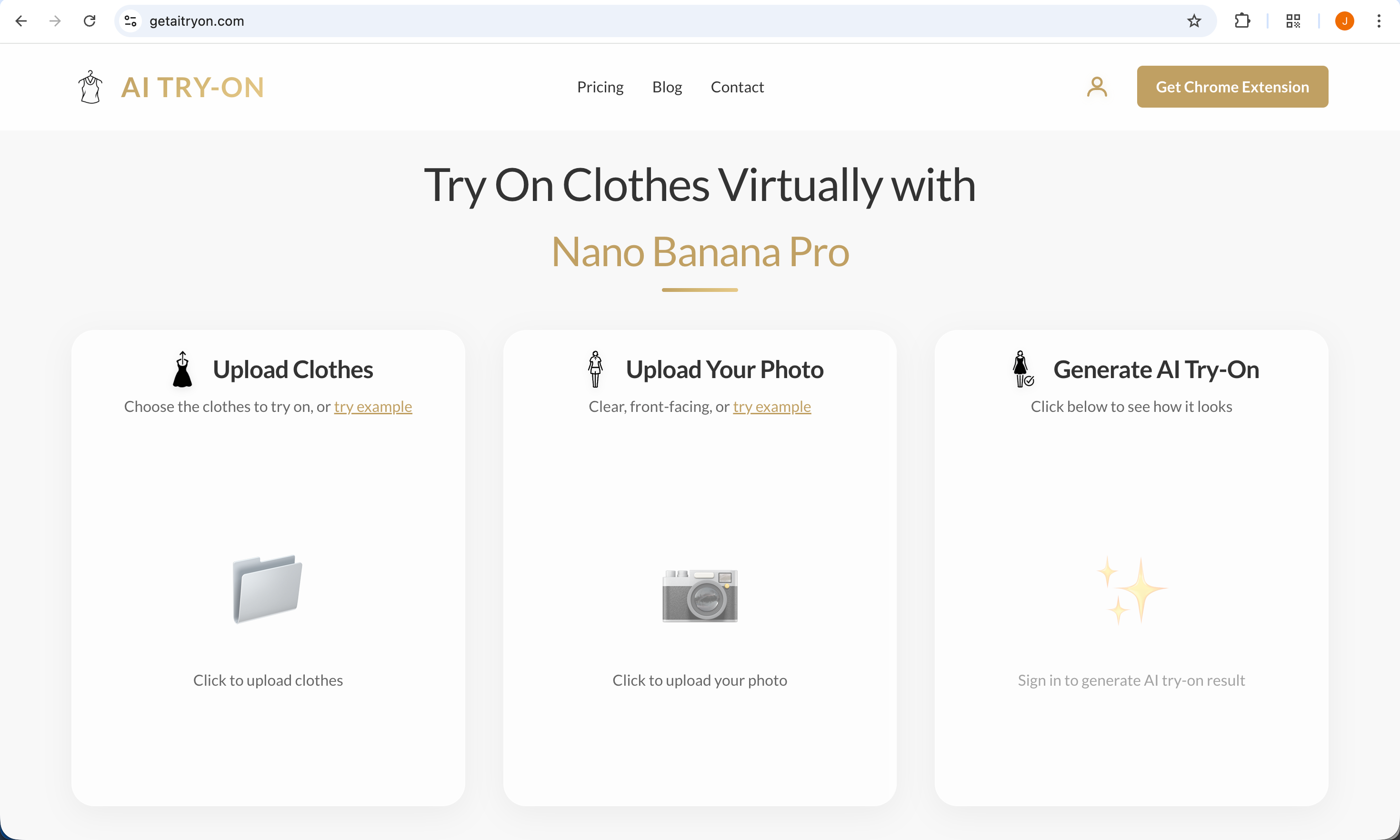Open the Contact page
The height and width of the screenshot is (840, 1400).
(737, 87)
